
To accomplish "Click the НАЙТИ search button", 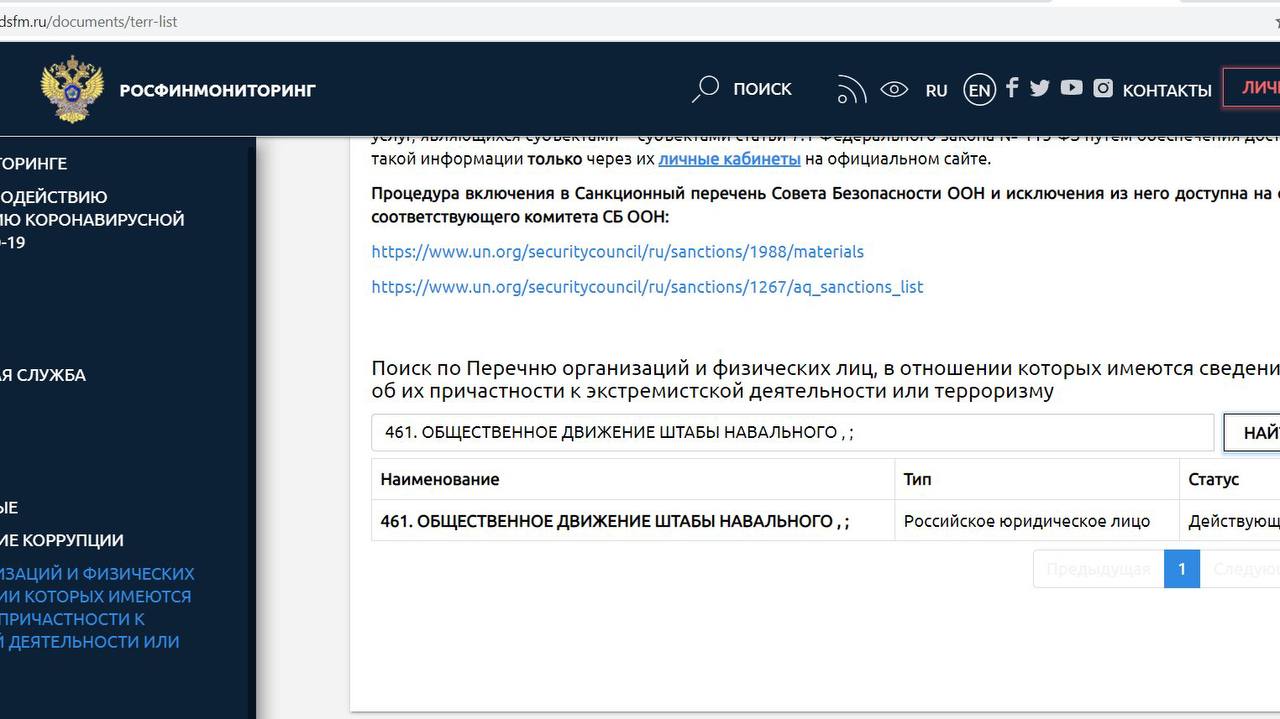I will tap(1253, 433).
